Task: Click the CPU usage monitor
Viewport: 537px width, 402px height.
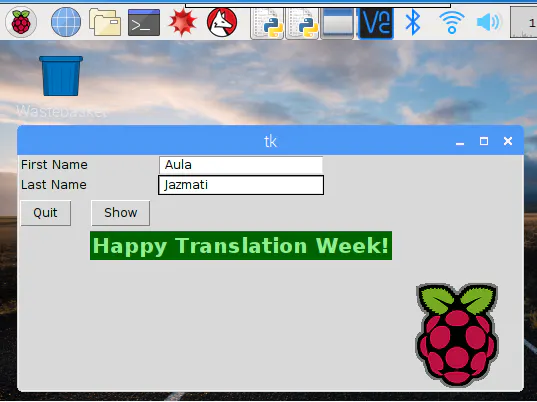Action: [x=523, y=23]
